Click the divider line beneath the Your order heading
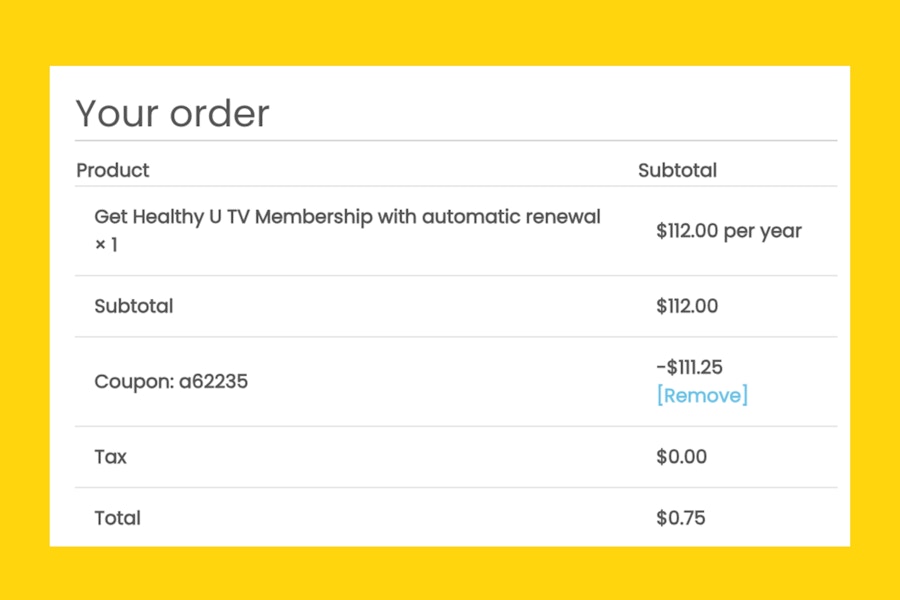The image size is (900, 600). click(x=456, y=140)
